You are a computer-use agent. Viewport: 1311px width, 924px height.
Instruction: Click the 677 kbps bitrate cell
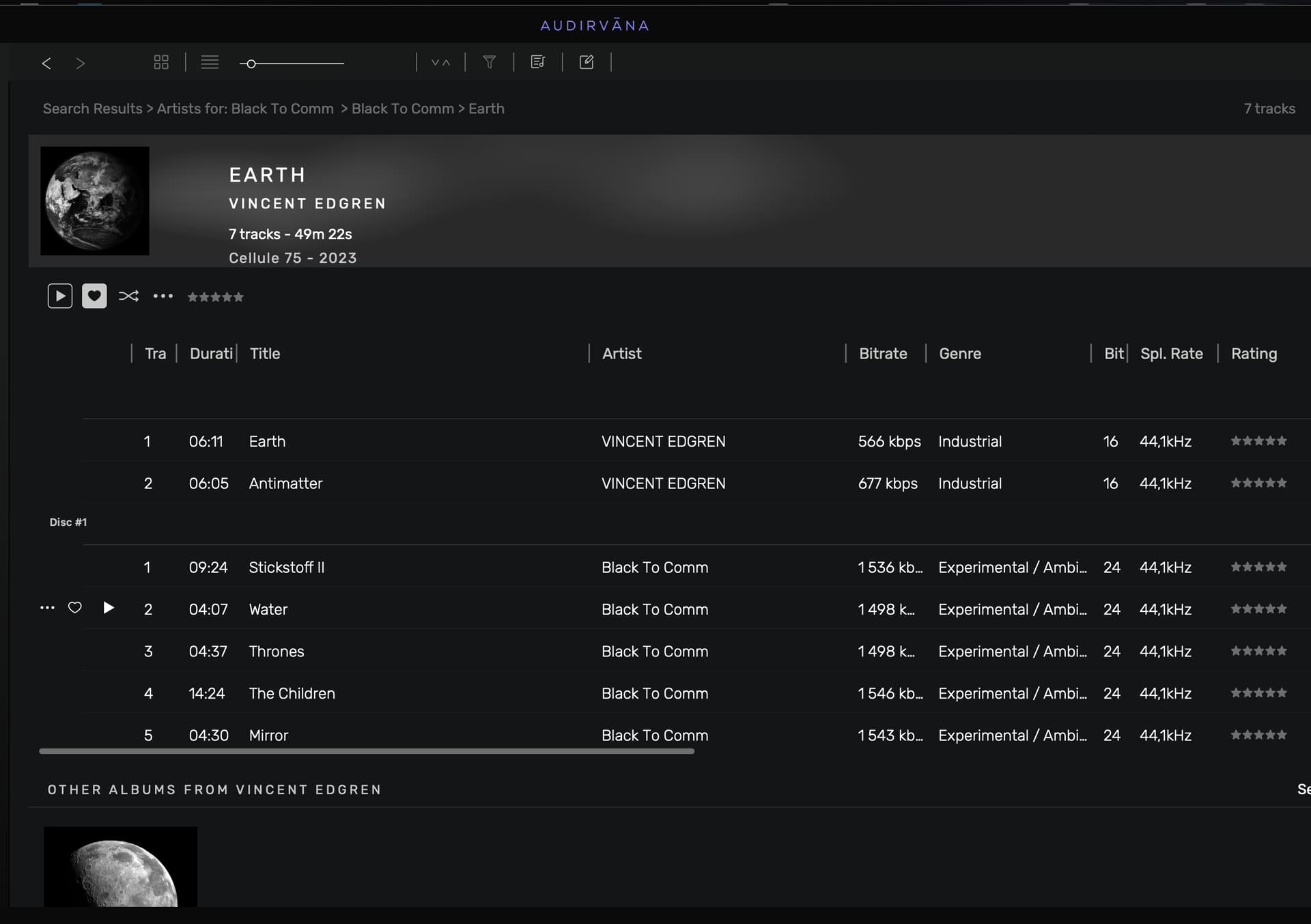888,484
